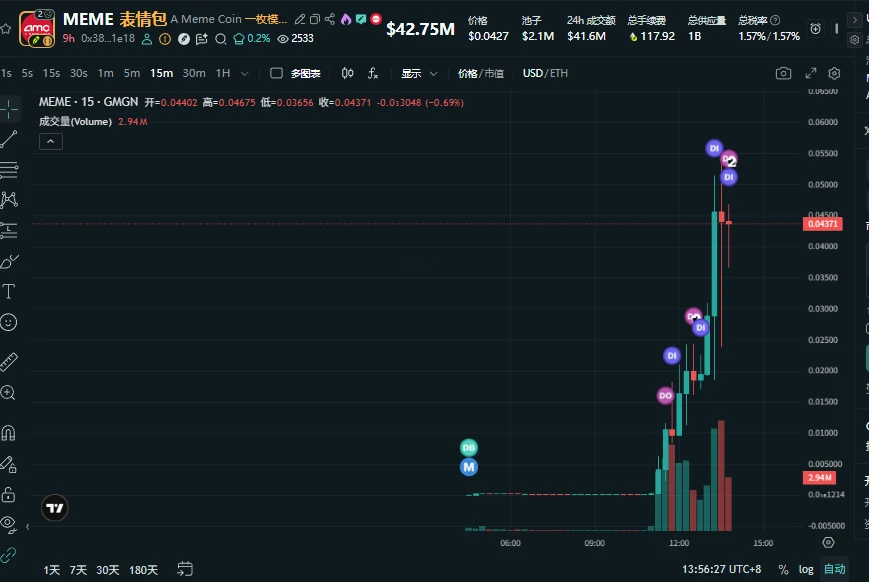The image size is (869, 582).
Task: Select the trend line drawing tool
Action: coord(9,139)
